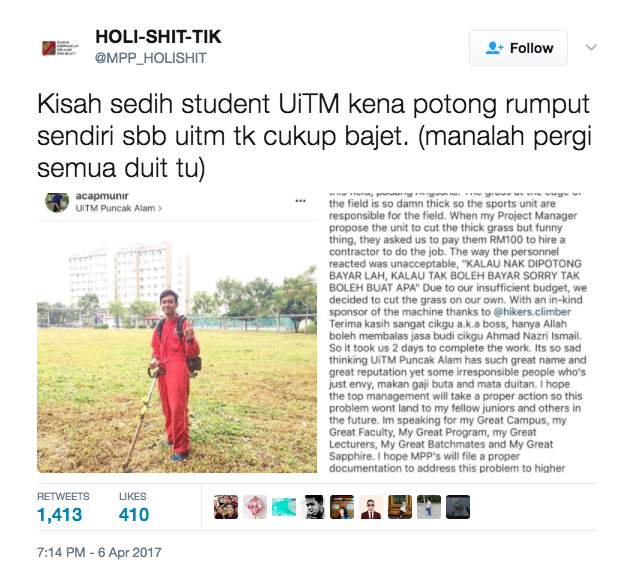Click the HOLI-SHIT-TIK display name
The height and width of the screenshot is (562, 634).
click(x=158, y=37)
